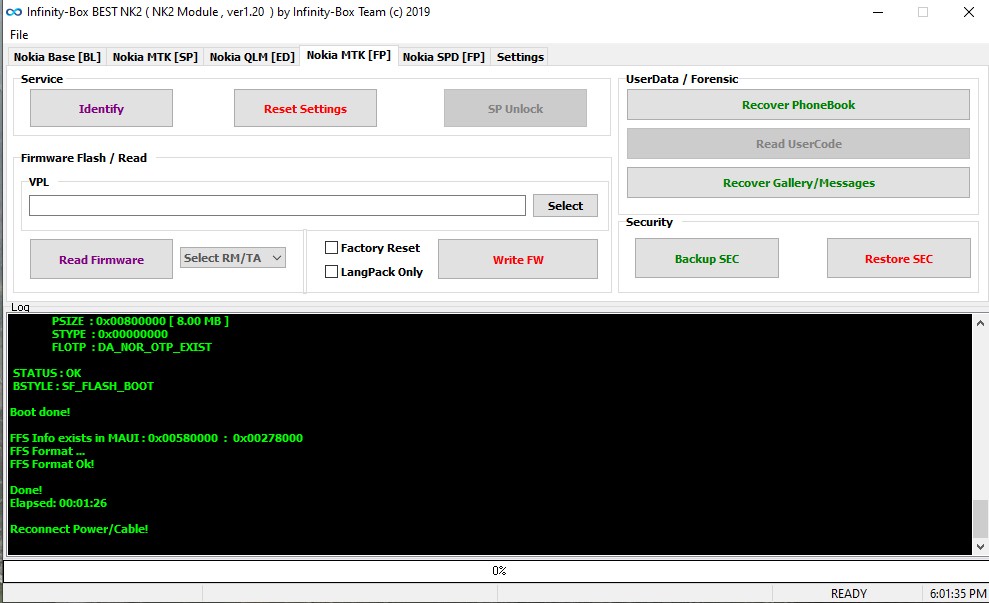
Task: Click the 'STATUS : OK' log line
Action: [47, 373]
